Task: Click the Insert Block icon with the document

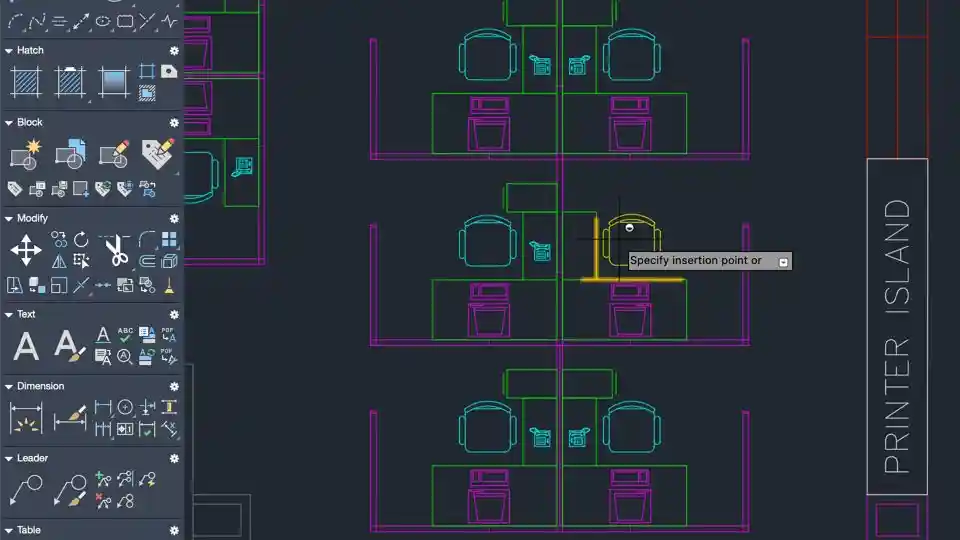Action: click(x=70, y=154)
